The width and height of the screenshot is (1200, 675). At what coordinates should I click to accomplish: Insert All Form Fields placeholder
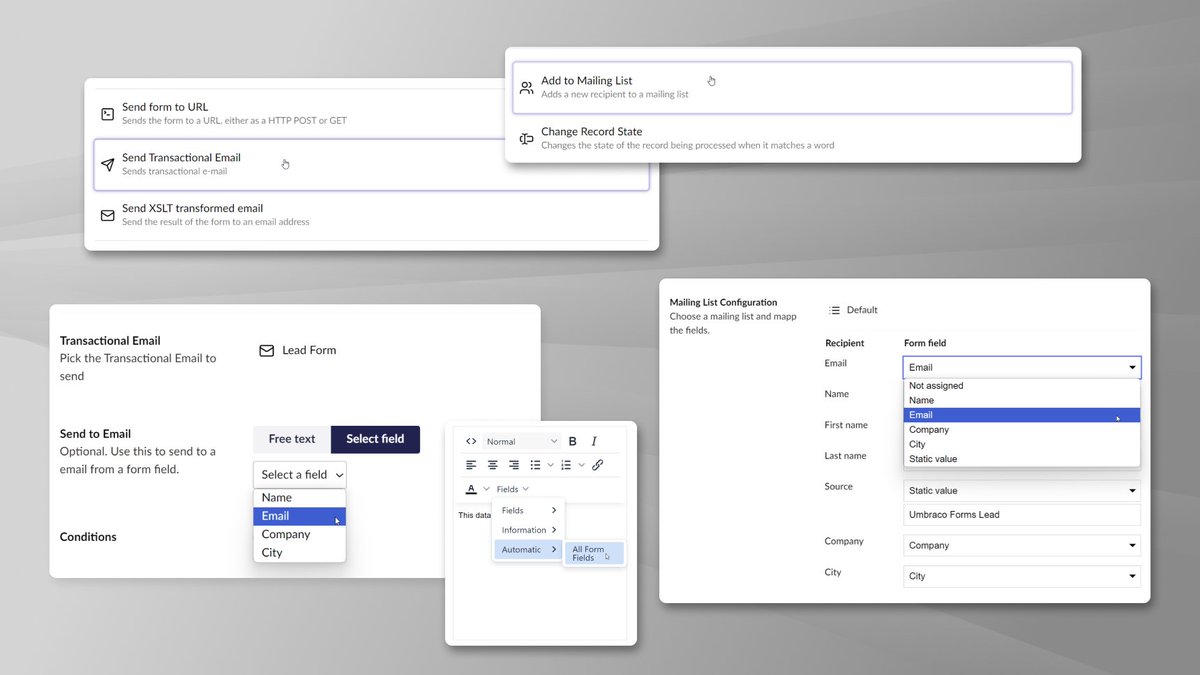point(594,553)
